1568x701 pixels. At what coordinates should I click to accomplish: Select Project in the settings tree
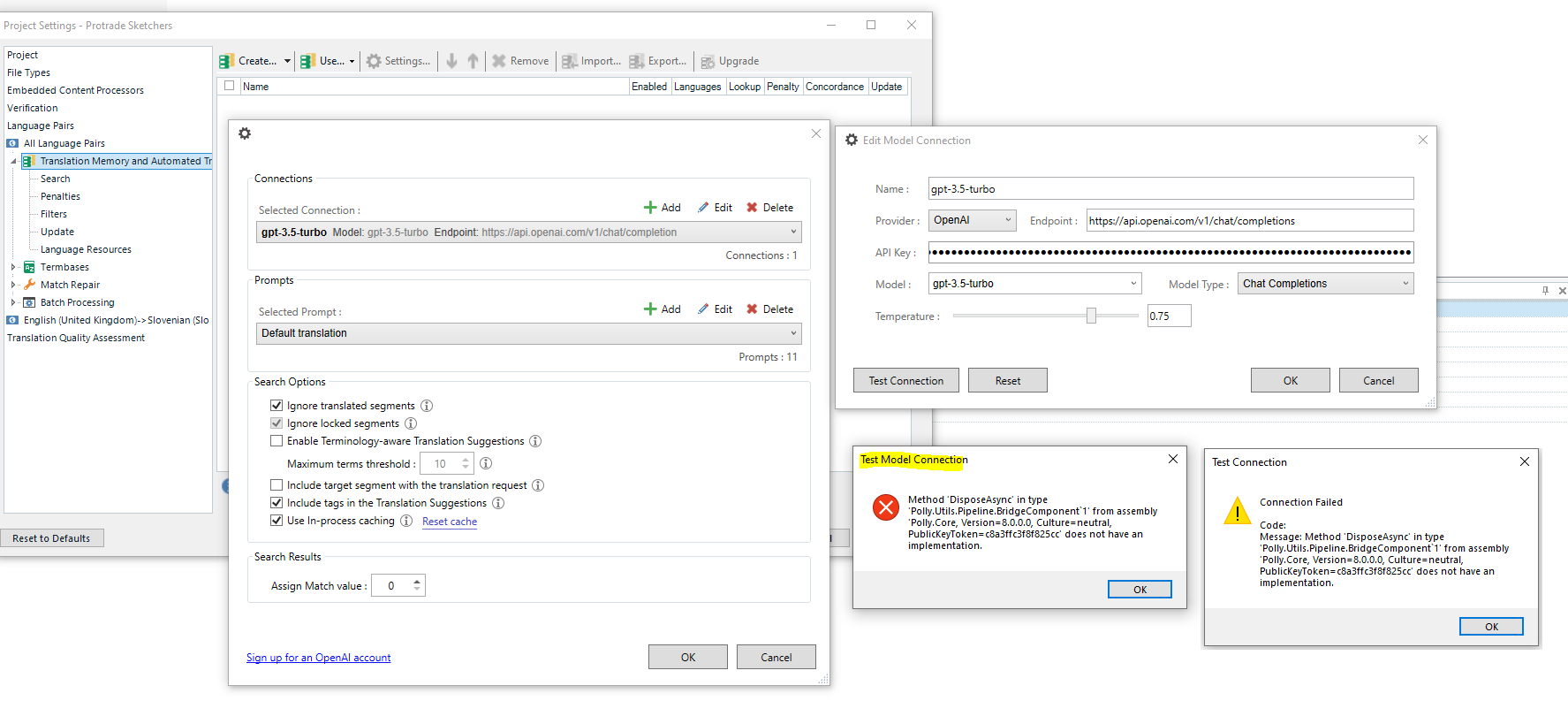pyautogui.click(x=23, y=55)
